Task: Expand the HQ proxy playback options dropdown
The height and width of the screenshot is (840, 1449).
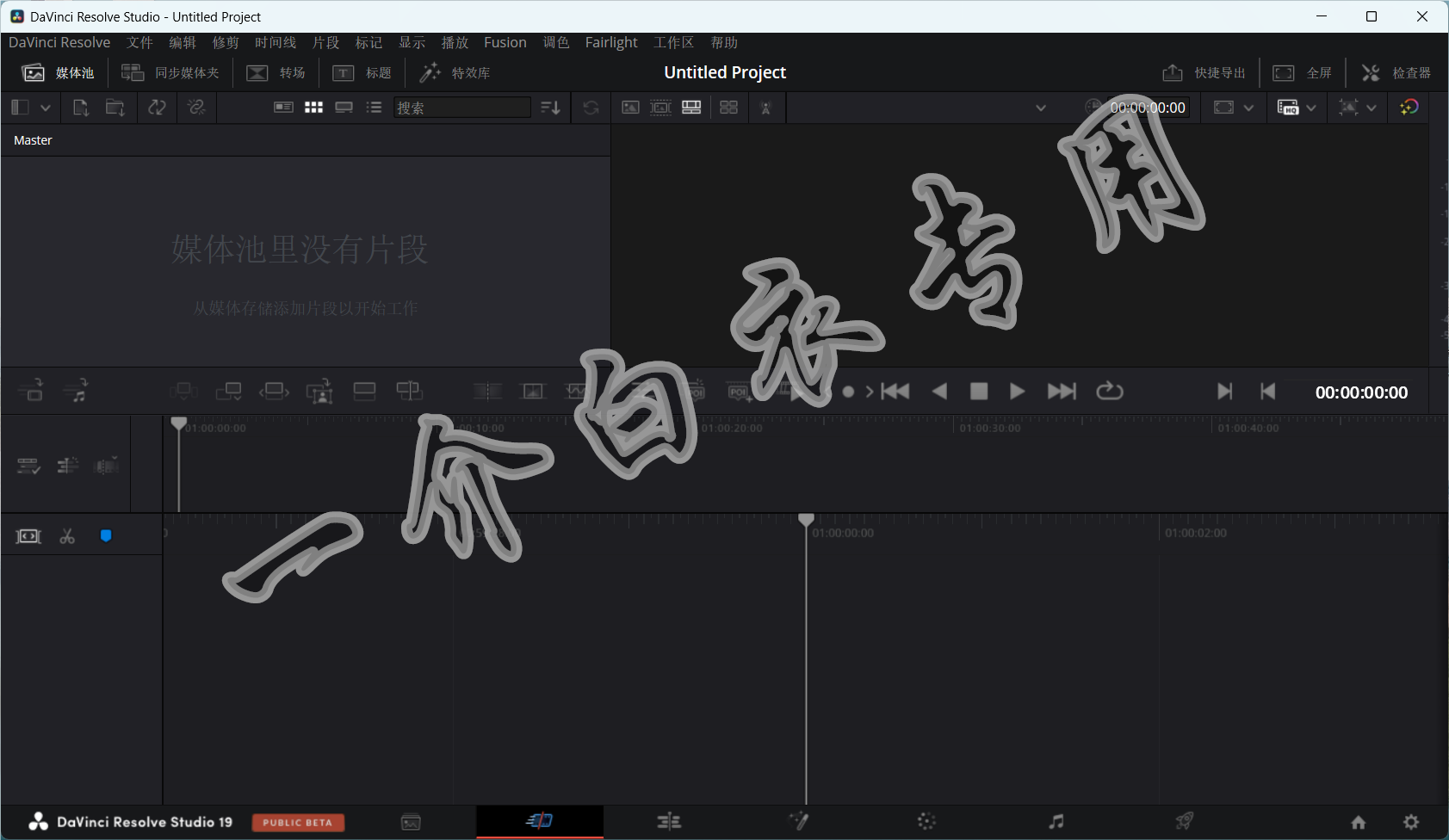Action: (x=1311, y=108)
